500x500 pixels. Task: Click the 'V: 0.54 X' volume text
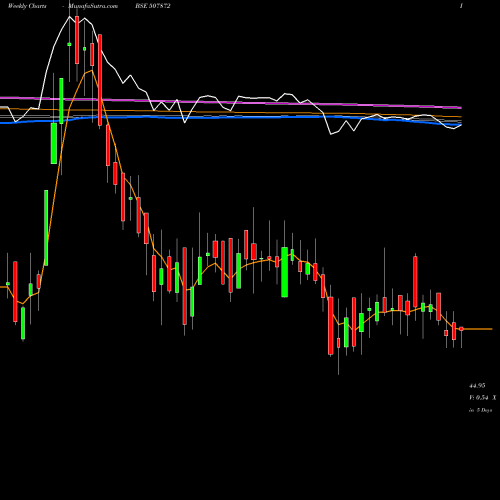[x=482, y=398]
